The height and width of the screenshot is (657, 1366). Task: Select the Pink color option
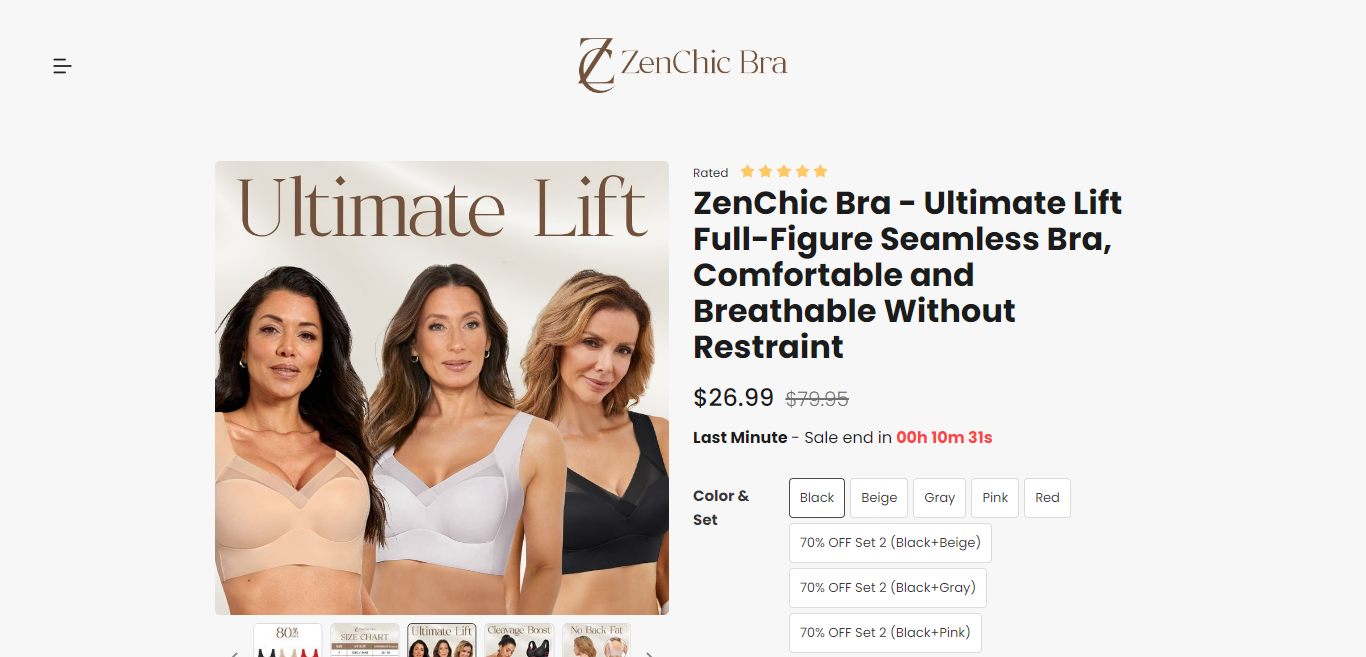[x=995, y=498]
